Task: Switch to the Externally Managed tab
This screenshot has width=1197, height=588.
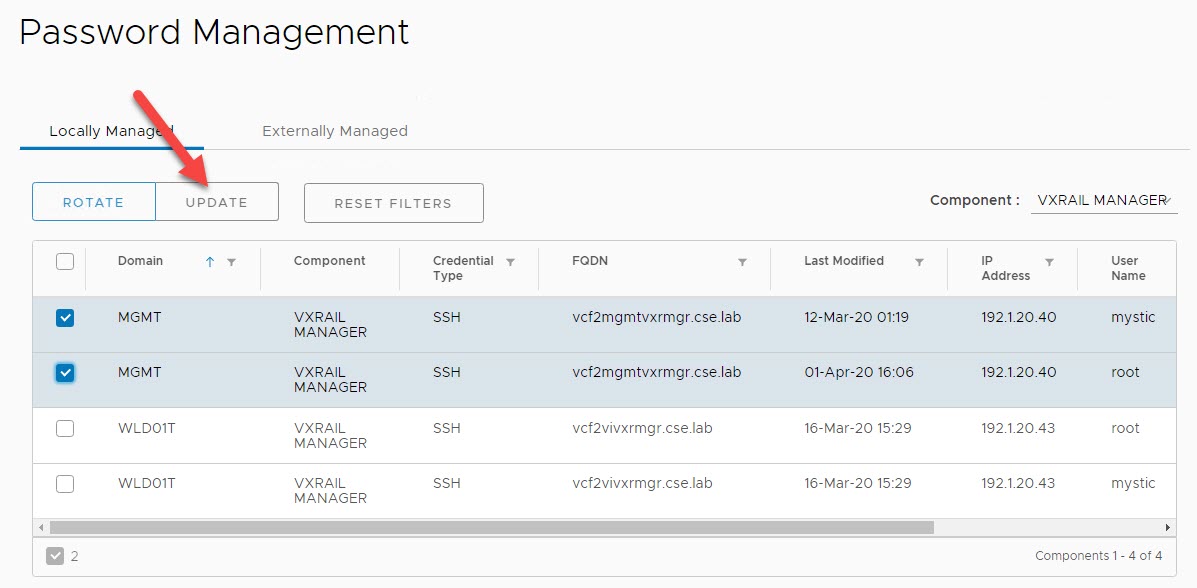Action: [334, 131]
